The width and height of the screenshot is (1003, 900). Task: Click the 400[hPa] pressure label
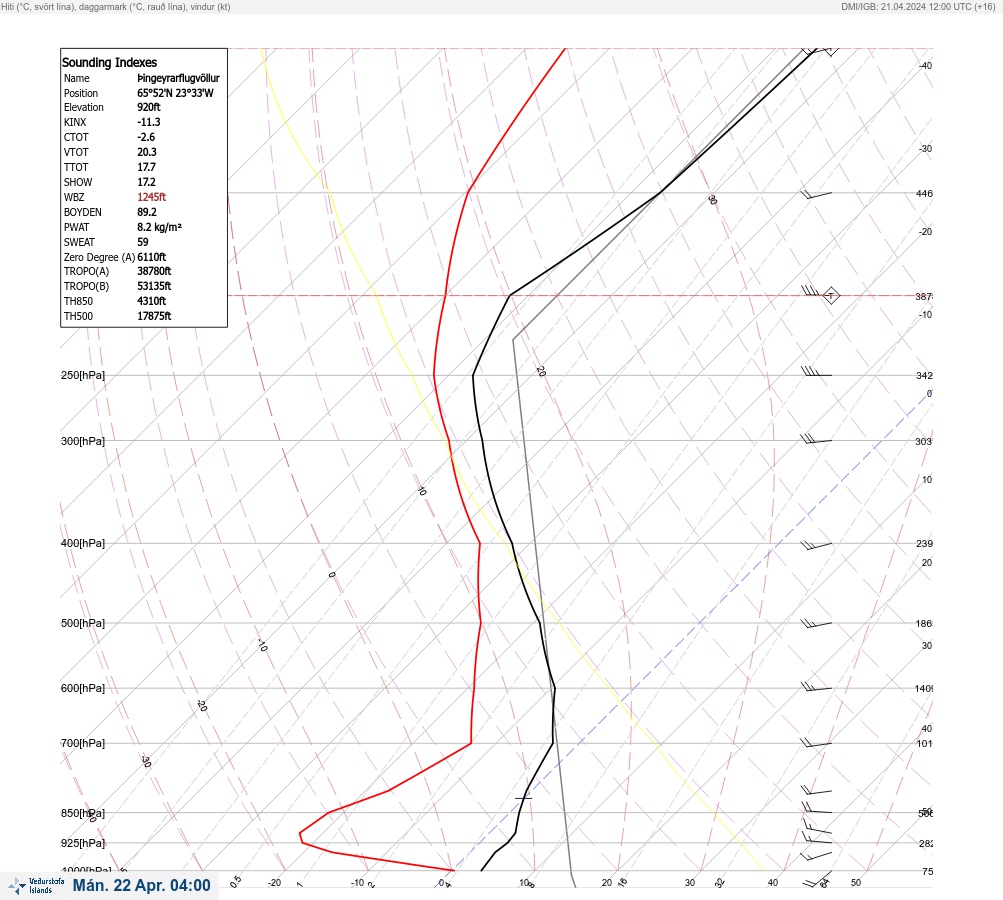(83, 543)
